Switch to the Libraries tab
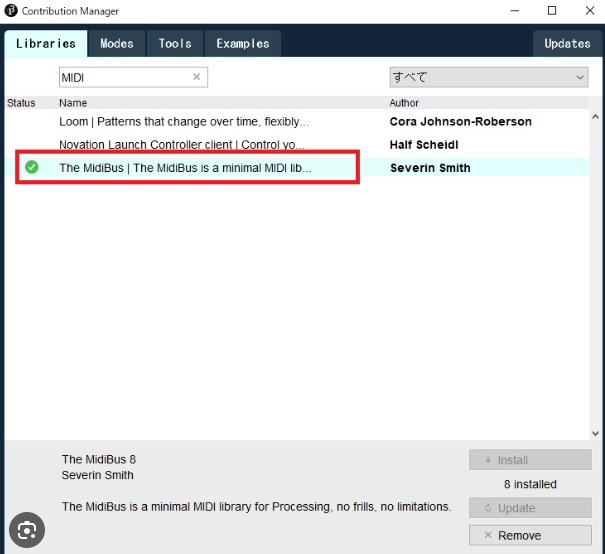The image size is (605, 554). pyautogui.click(x=45, y=43)
